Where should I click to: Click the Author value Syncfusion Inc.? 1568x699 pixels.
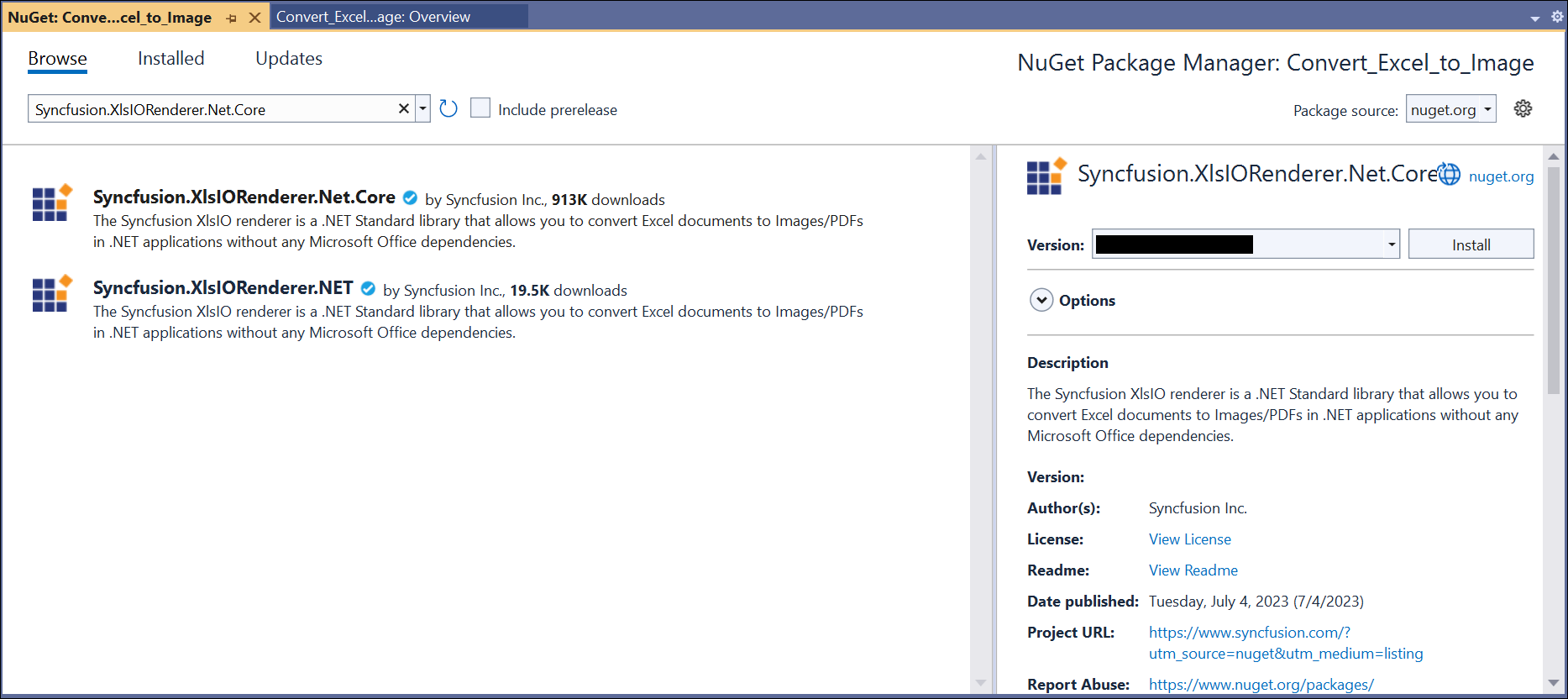(x=1198, y=508)
